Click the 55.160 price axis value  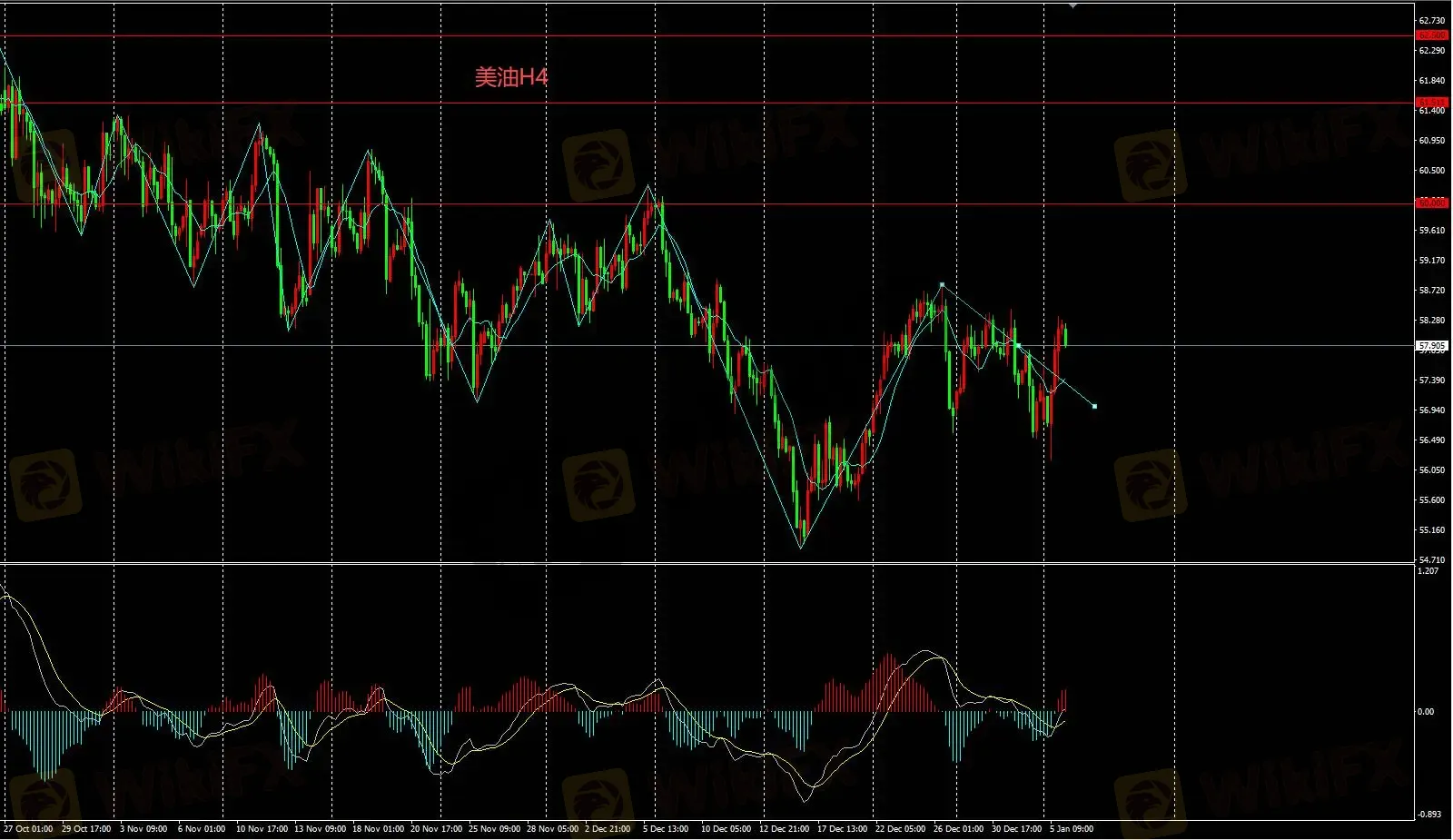[x=1431, y=530]
